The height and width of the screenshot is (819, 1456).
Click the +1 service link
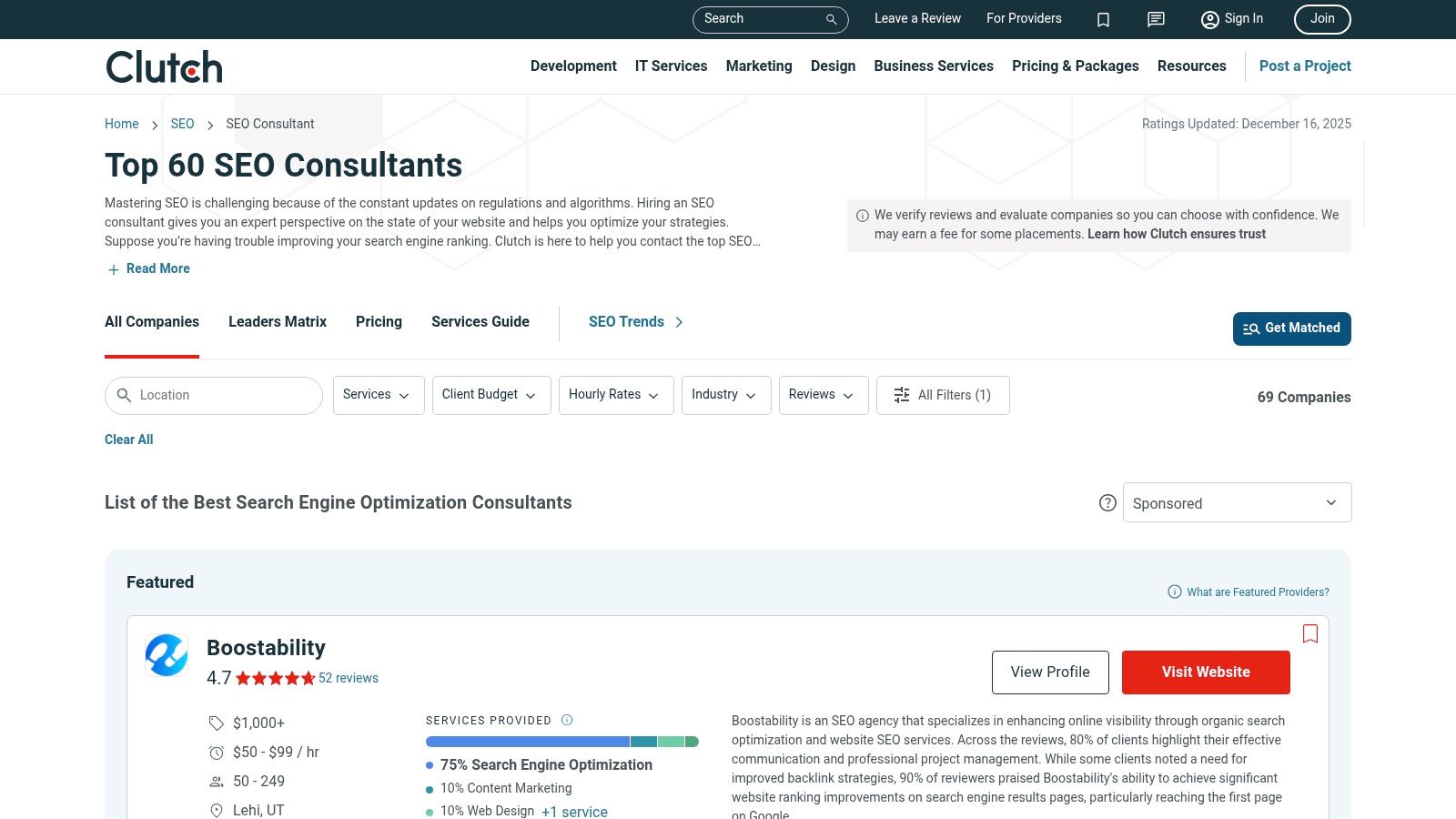click(574, 812)
